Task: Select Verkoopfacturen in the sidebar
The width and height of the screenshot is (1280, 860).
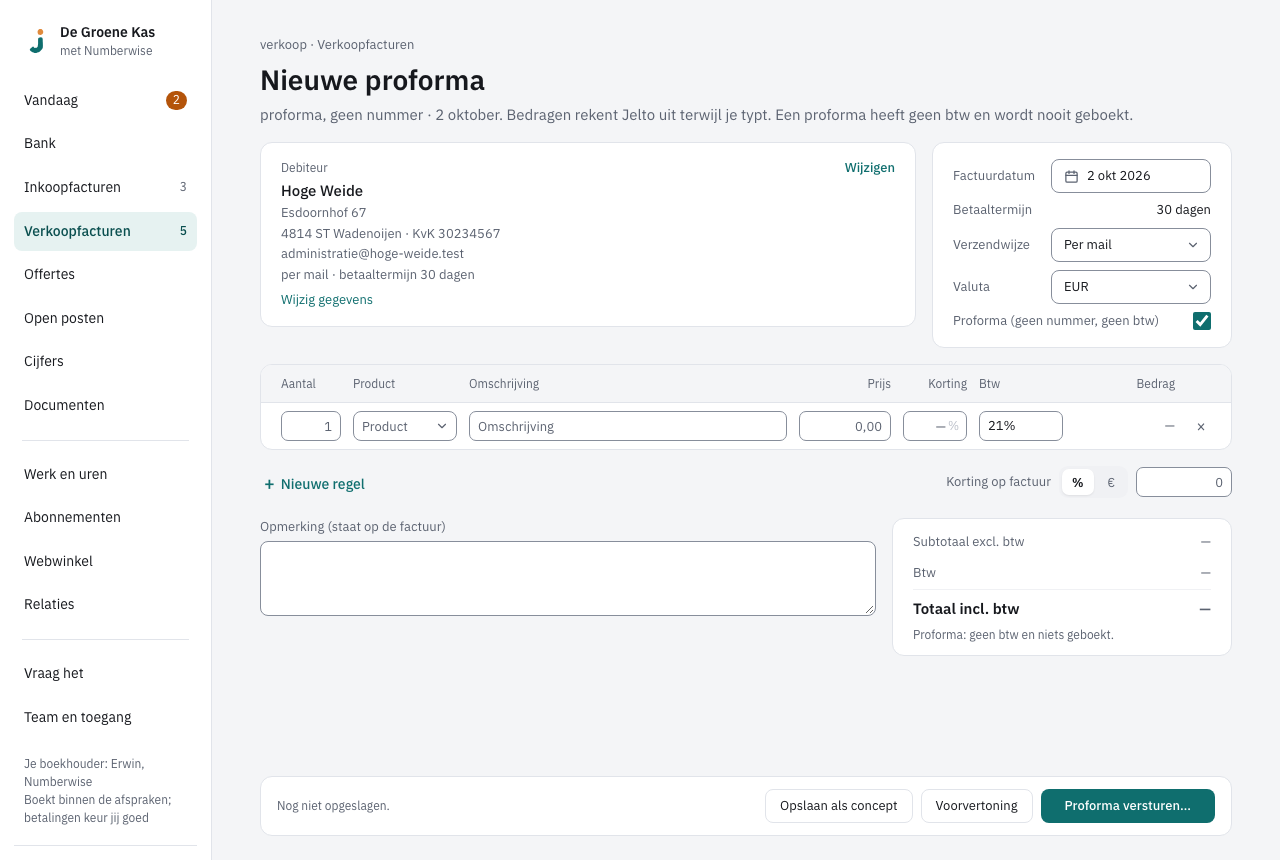Action: point(105,231)
